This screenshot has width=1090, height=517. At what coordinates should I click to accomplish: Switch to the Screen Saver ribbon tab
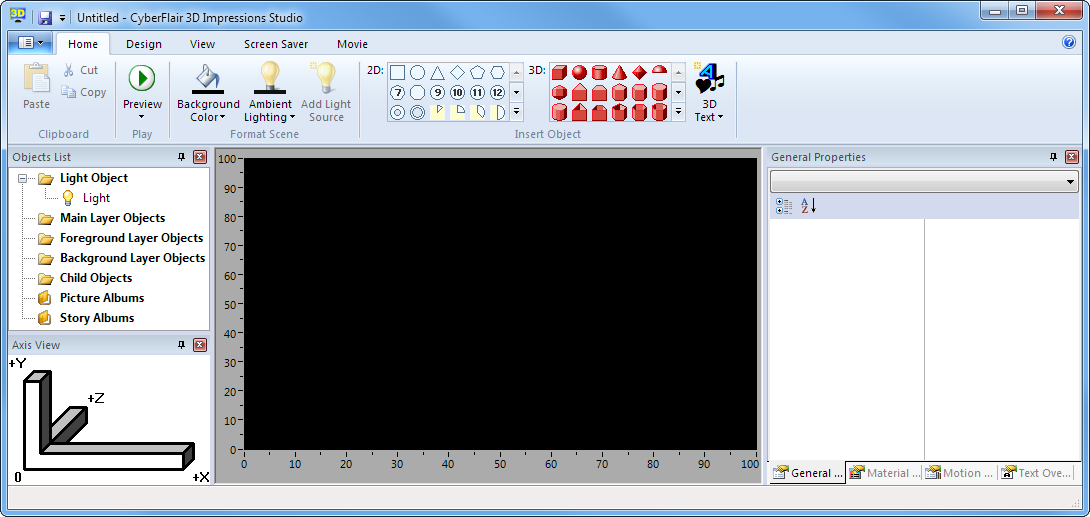276,44
